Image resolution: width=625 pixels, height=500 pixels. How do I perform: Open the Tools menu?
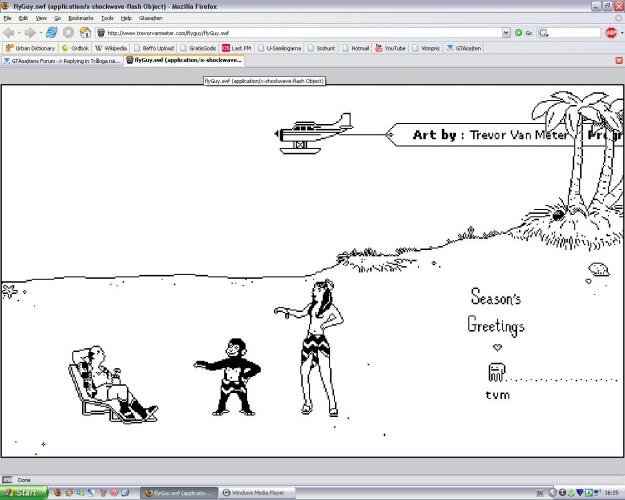(x=106, y=18)
